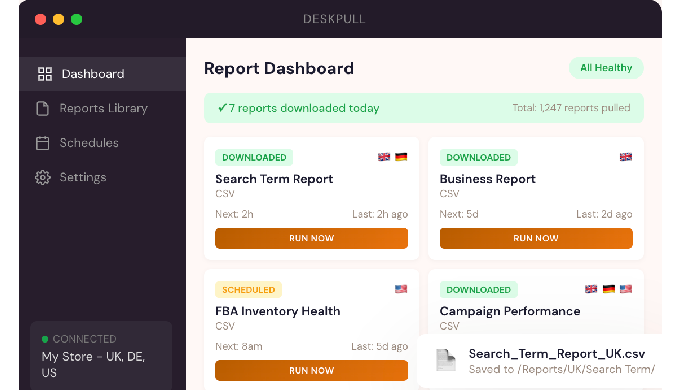
Task: Select the Campaign Performance title
Action: [510, 311]
